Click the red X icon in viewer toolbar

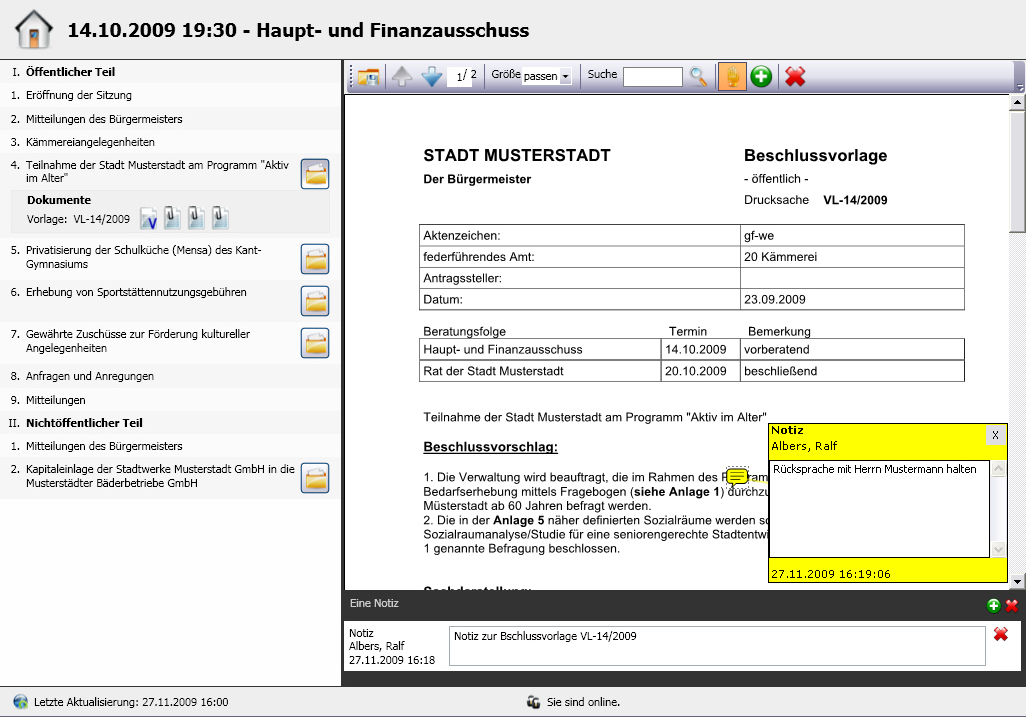pyautogui.click(x=795, y=77)
